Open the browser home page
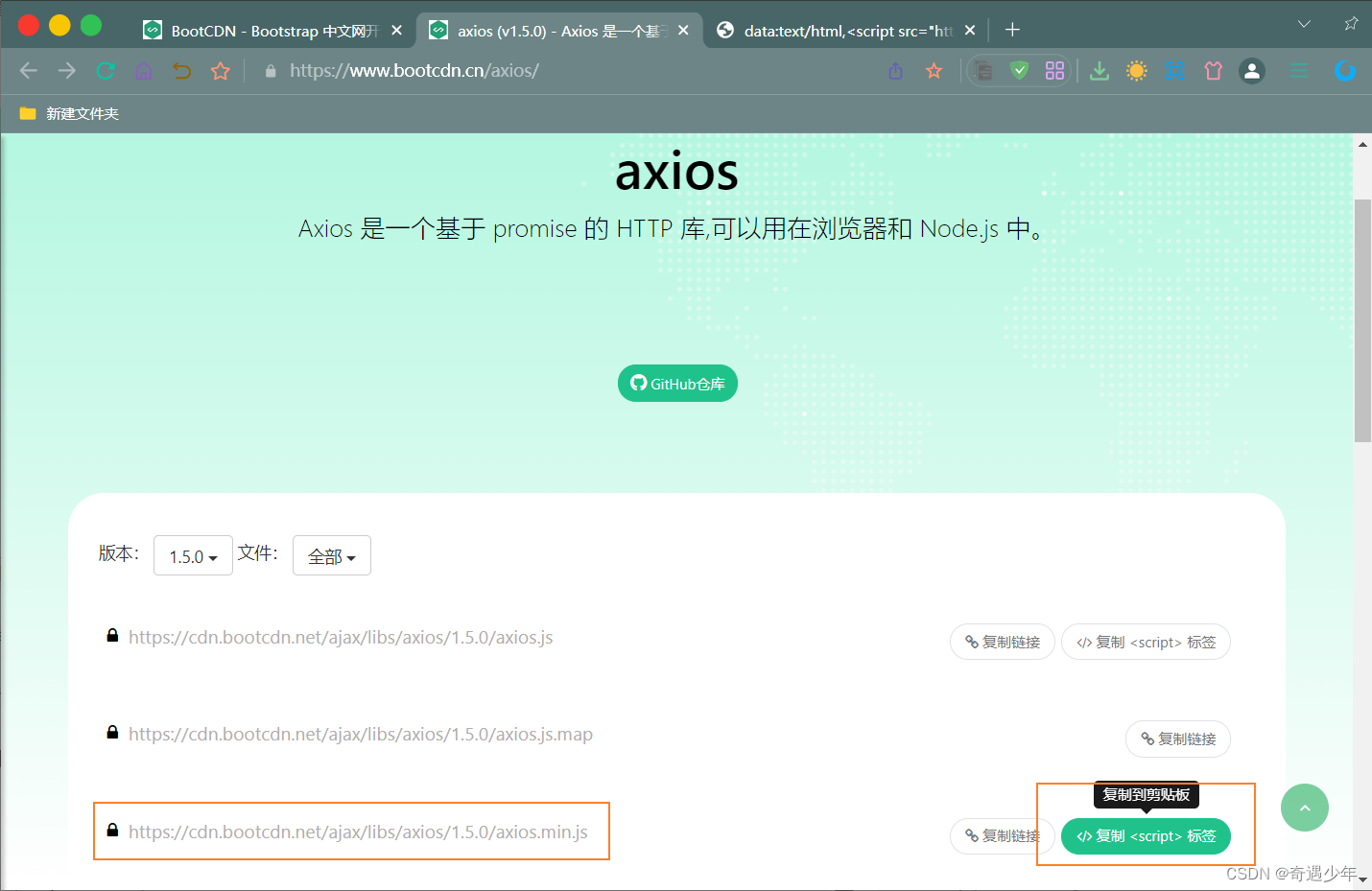The height and width of the screenshot is (891, 1372). pyautogui.click(x=143, y=71)
